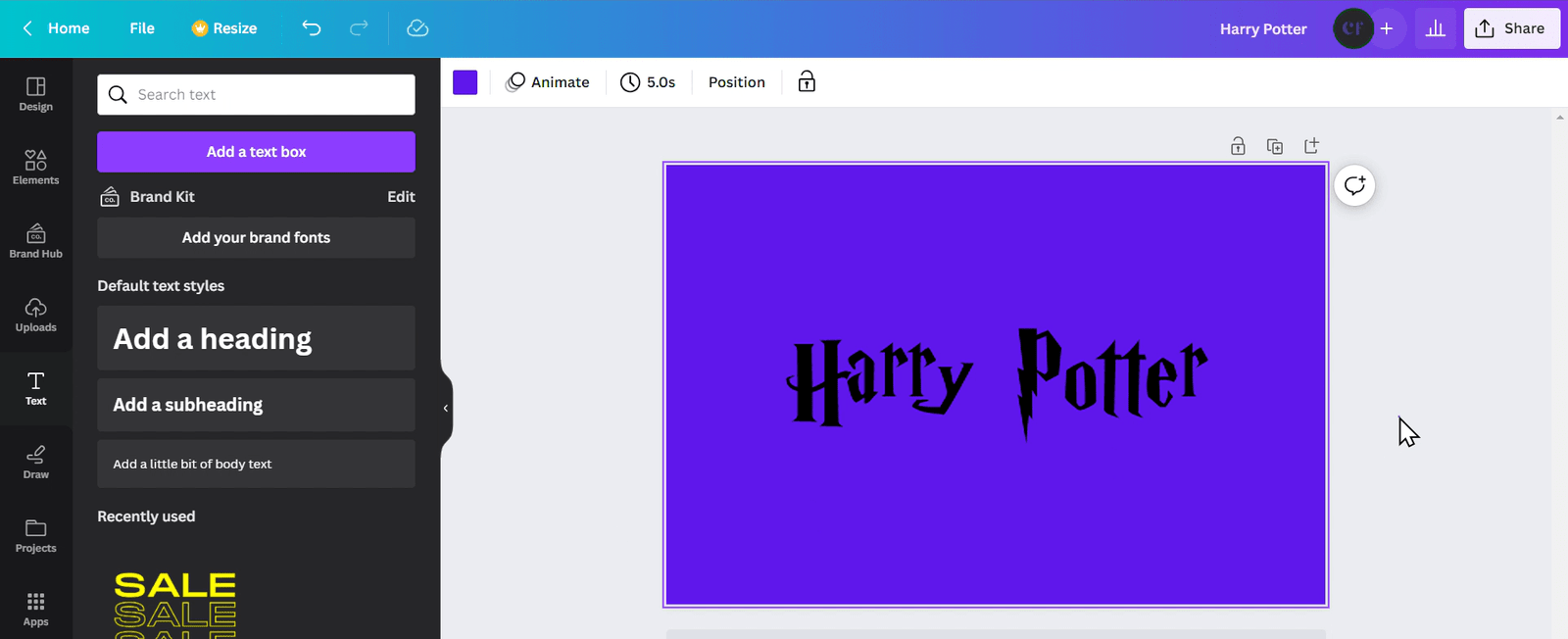This screenshot has width=1568, height=639.
Task: Open the Draw sidebar tab
Action: [x=35, y=462]
